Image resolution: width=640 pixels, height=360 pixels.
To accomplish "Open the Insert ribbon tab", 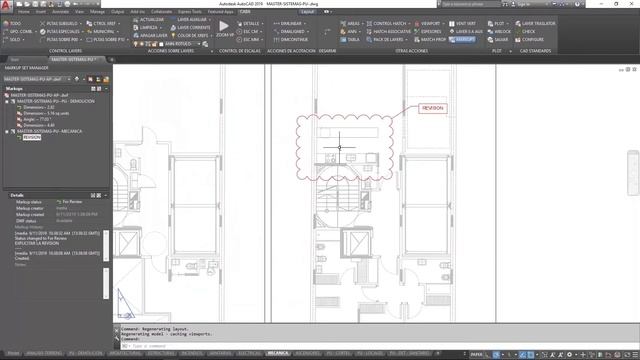I will (x=41, y=12).
